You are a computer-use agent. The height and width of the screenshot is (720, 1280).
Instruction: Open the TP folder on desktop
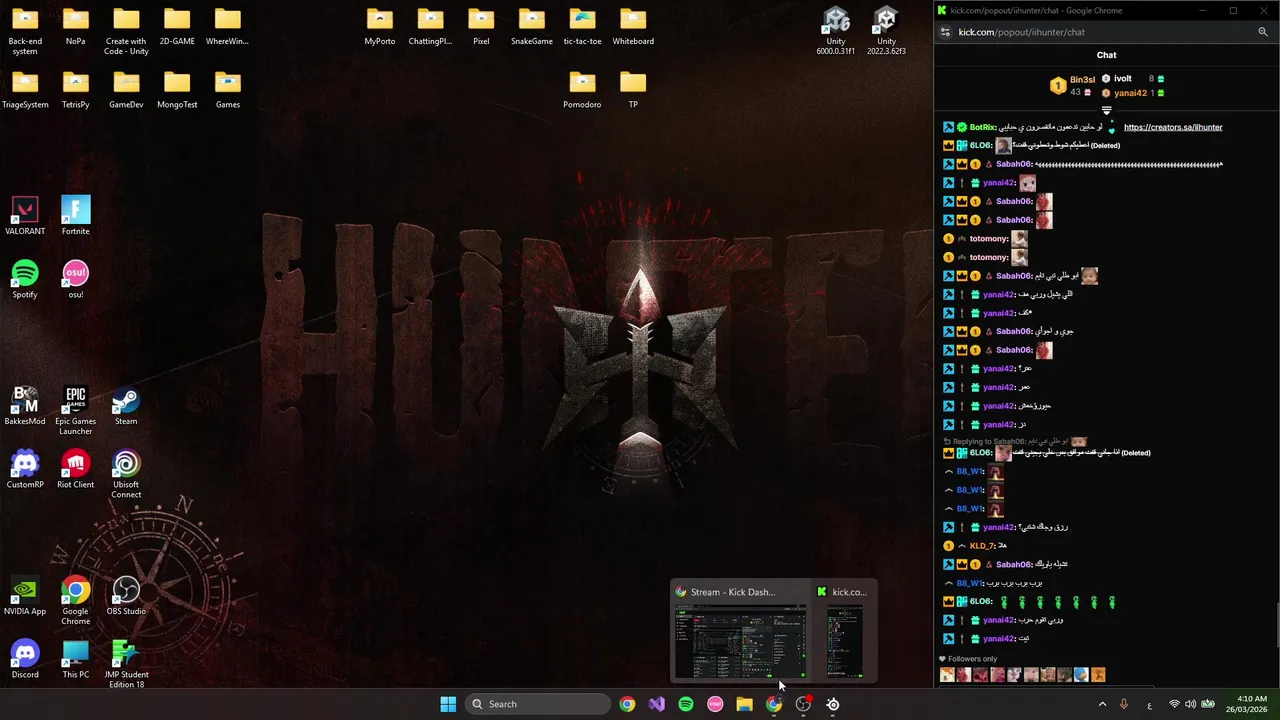pyautogui.click(x=633, y=89)
